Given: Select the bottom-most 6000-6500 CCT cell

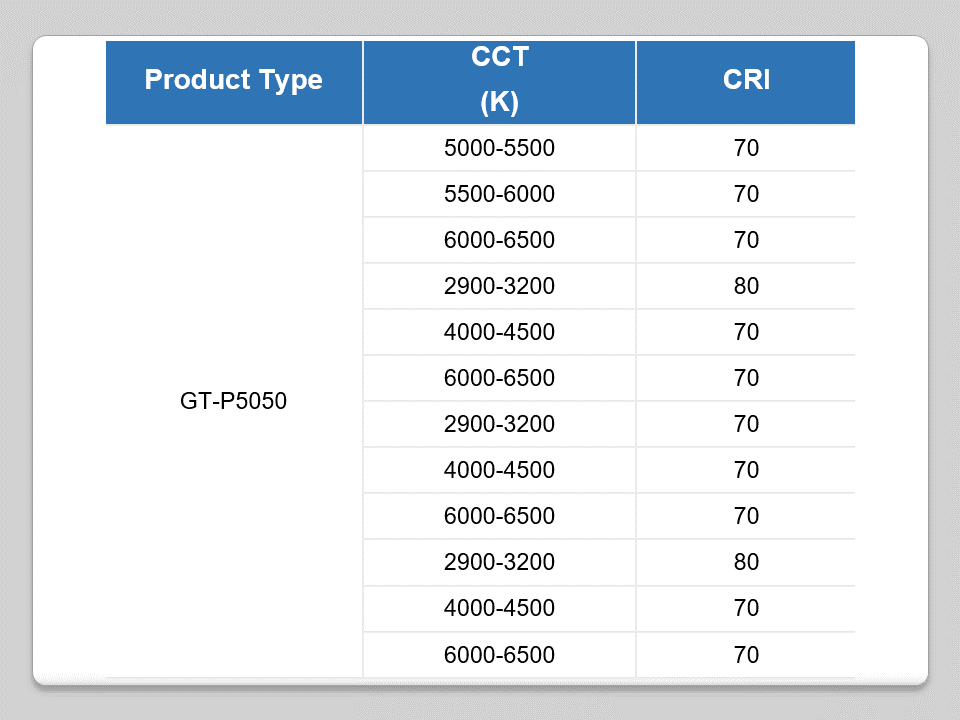Looking at the screenshot, I should pos(499,655).
